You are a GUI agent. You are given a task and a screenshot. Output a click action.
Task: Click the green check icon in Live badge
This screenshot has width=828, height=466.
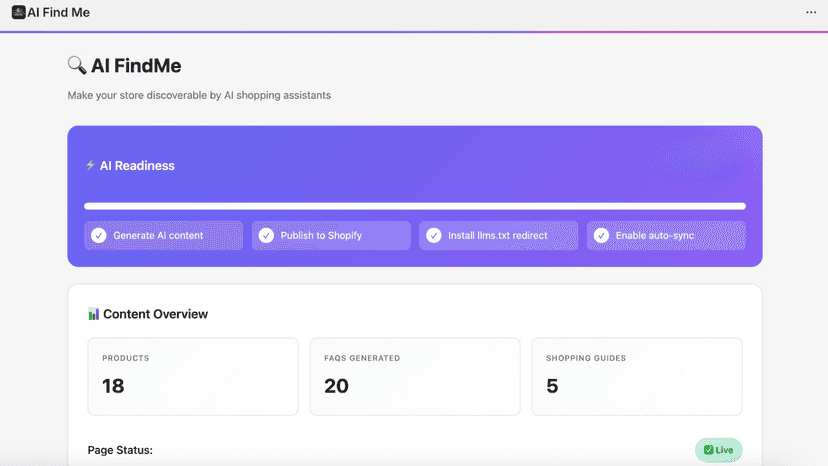coord(708,450)
